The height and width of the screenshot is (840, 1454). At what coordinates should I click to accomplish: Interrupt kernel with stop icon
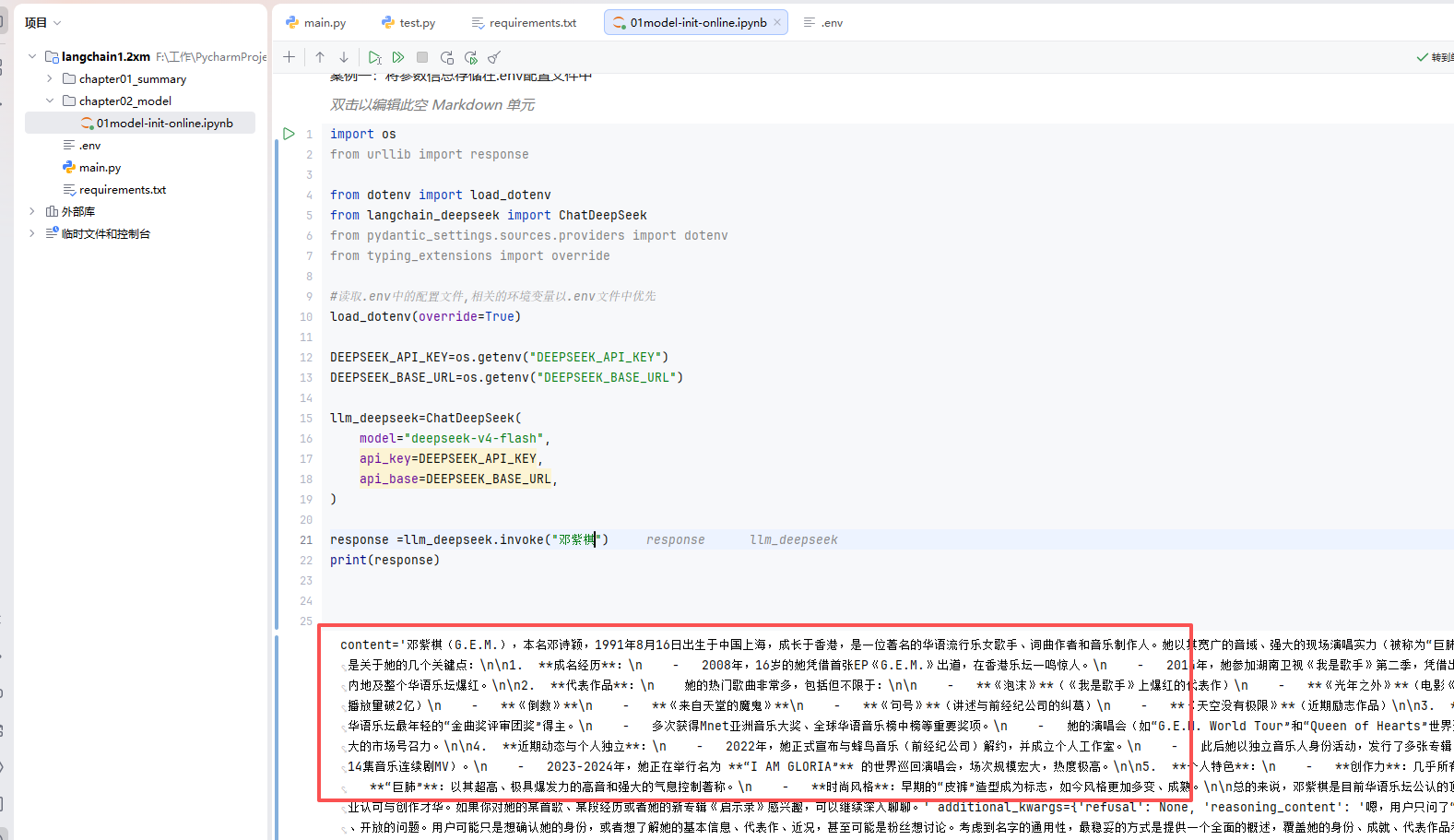point(422,57)
